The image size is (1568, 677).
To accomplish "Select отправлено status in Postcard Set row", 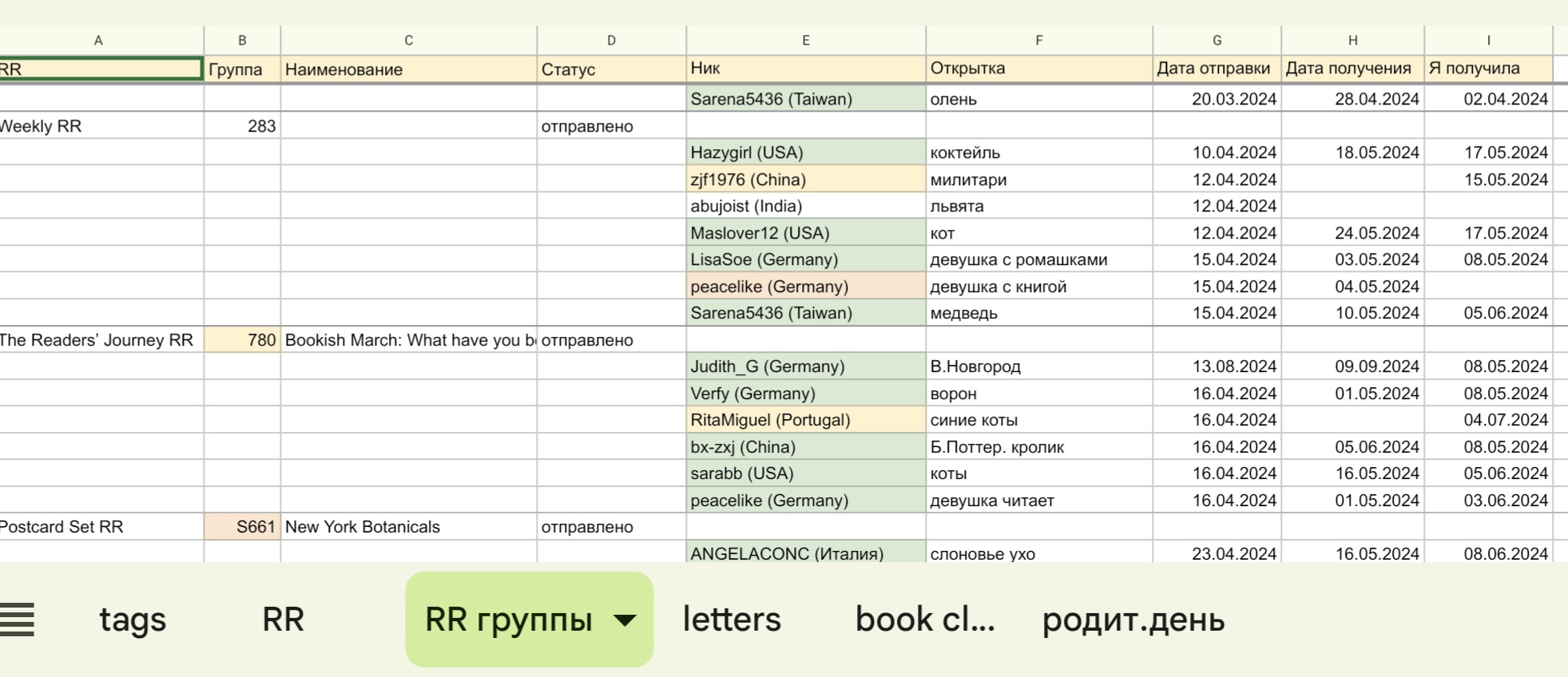I will tap(612, 527).
